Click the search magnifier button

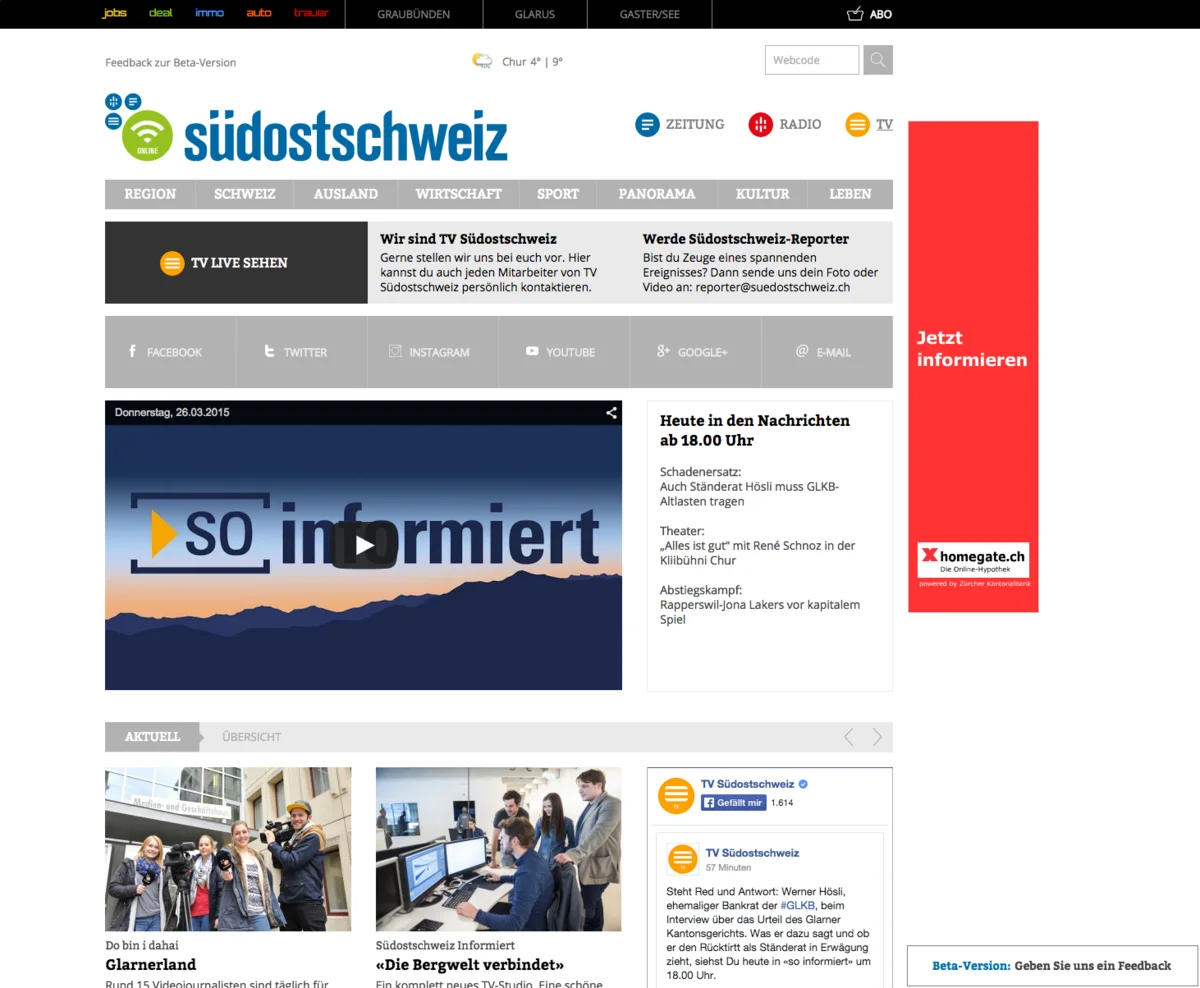pyautogui.click(x=878, y=60)
